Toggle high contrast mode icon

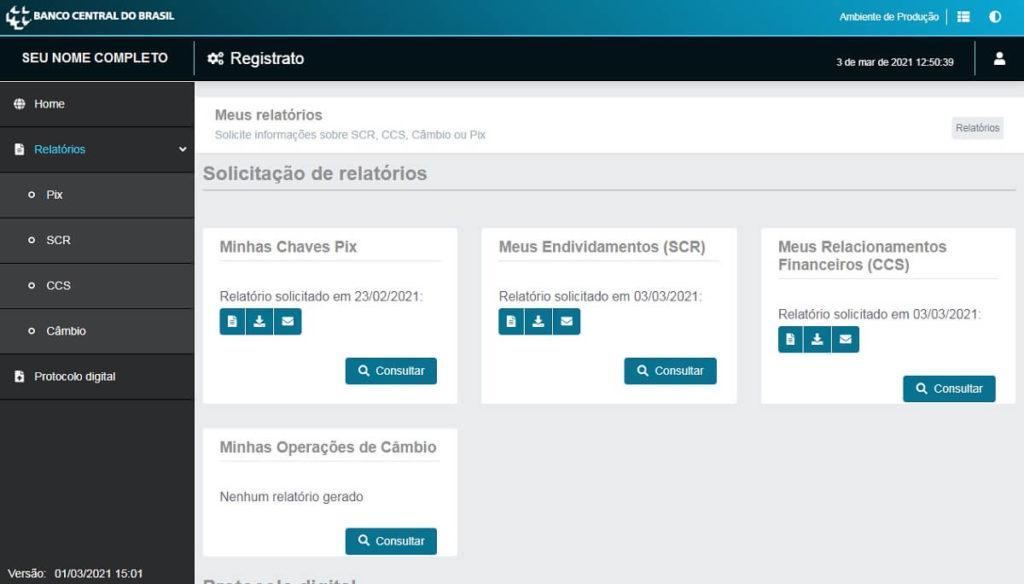pyautogui.click(x=995, y=17)
